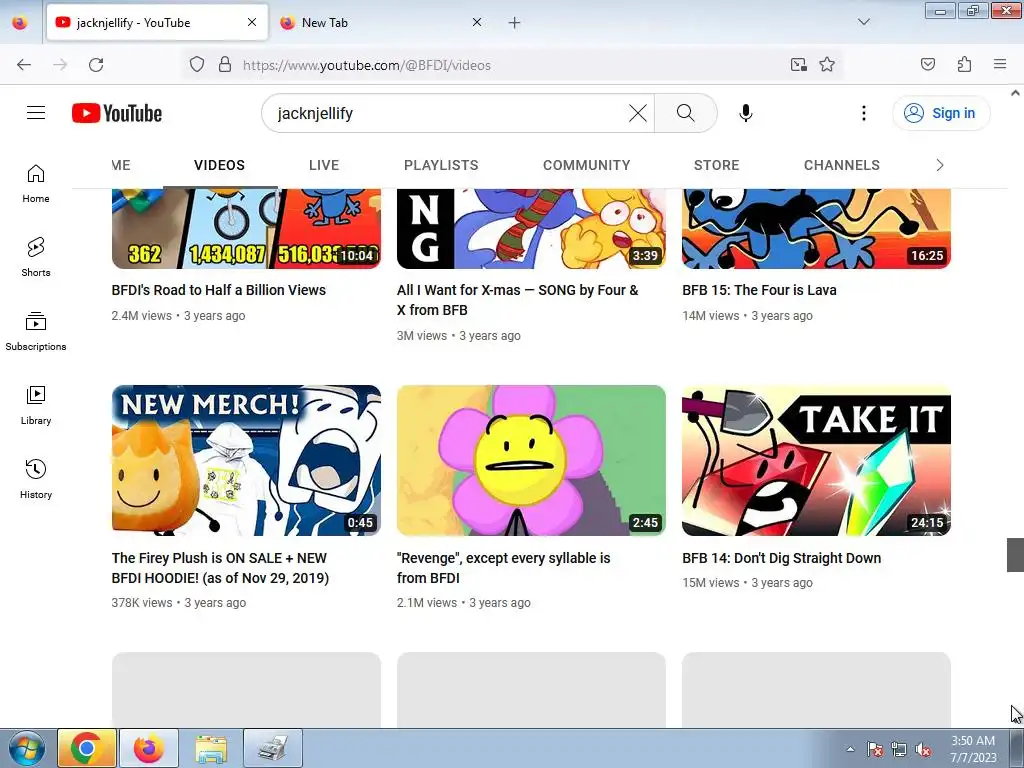Open the VIDEOS channel tab
The height and width of the screenshot is (768, 1024).
pyautogui.click(x=219, y=165)
